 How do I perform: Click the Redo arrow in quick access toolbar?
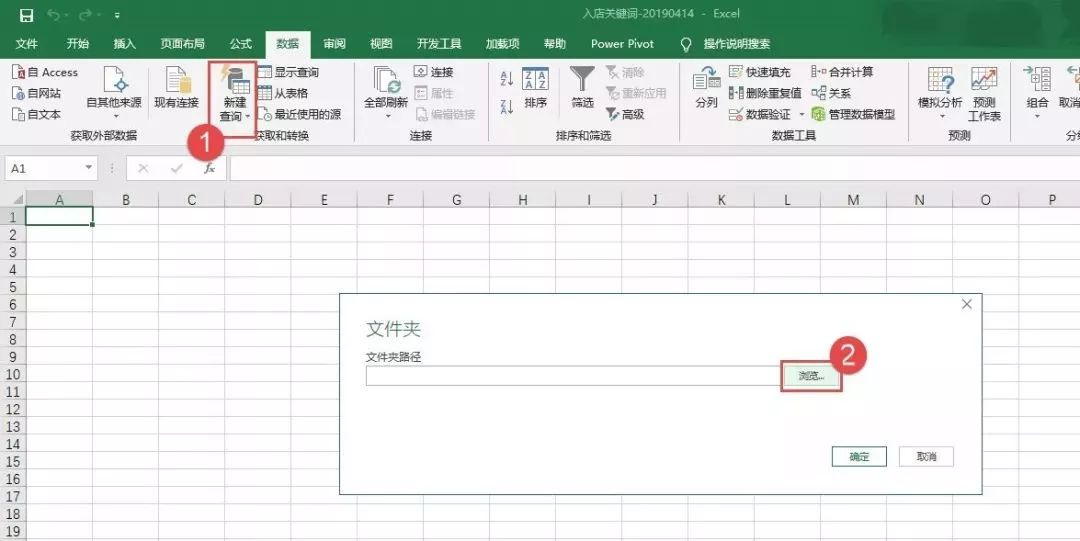pos(85,15)
